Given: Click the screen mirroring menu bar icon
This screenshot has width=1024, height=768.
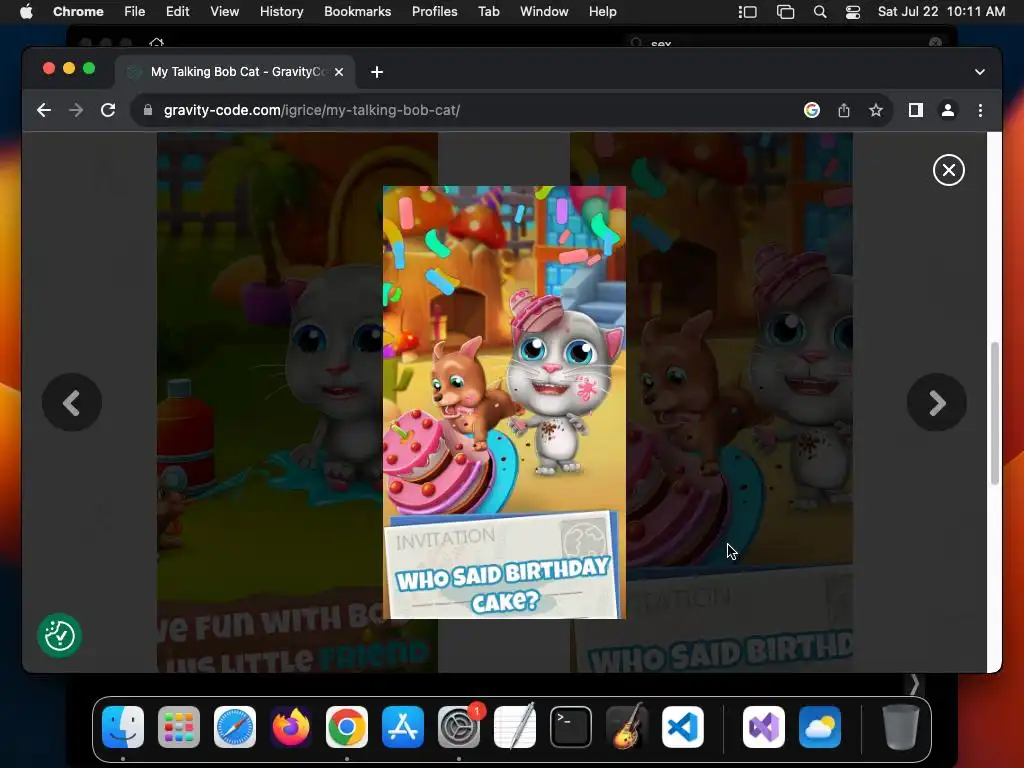Looking at the screenshot, I should [785, 12].
